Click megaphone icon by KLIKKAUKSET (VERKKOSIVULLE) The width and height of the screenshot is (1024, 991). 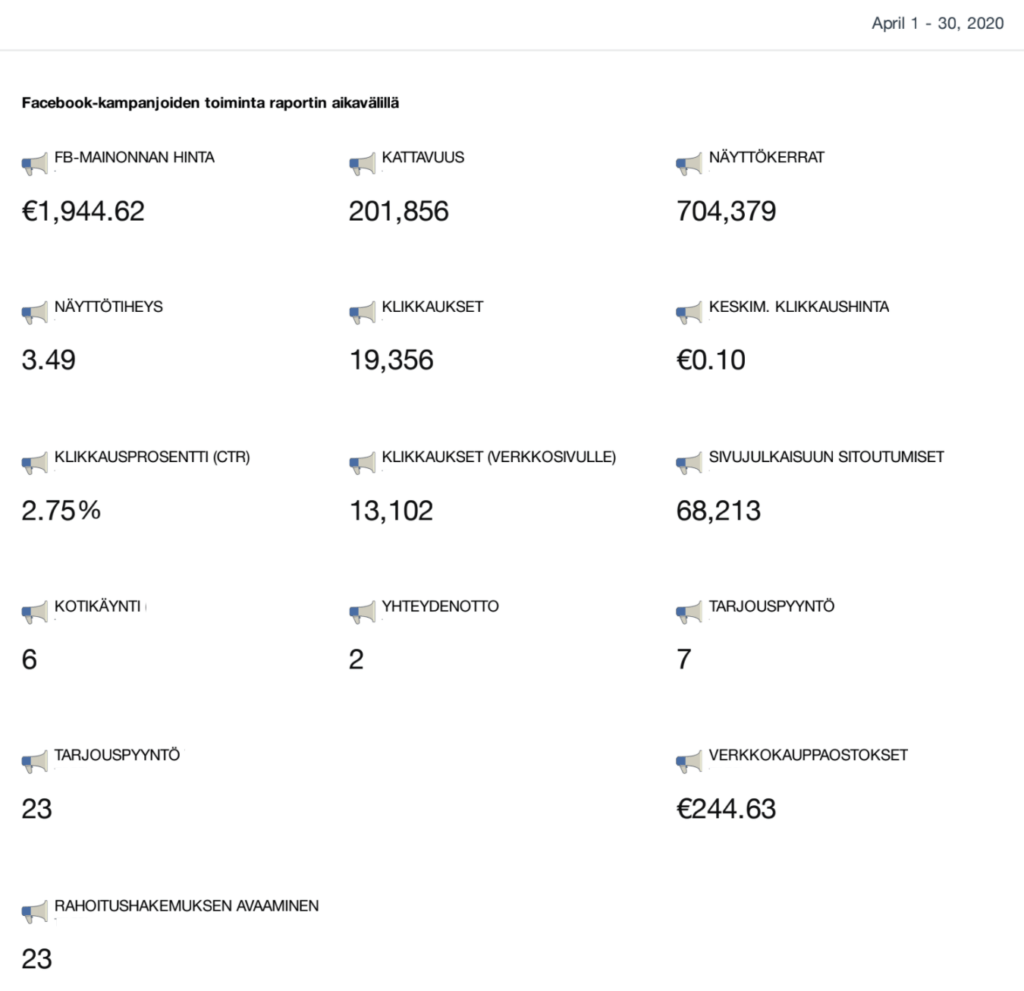point(362,462)
